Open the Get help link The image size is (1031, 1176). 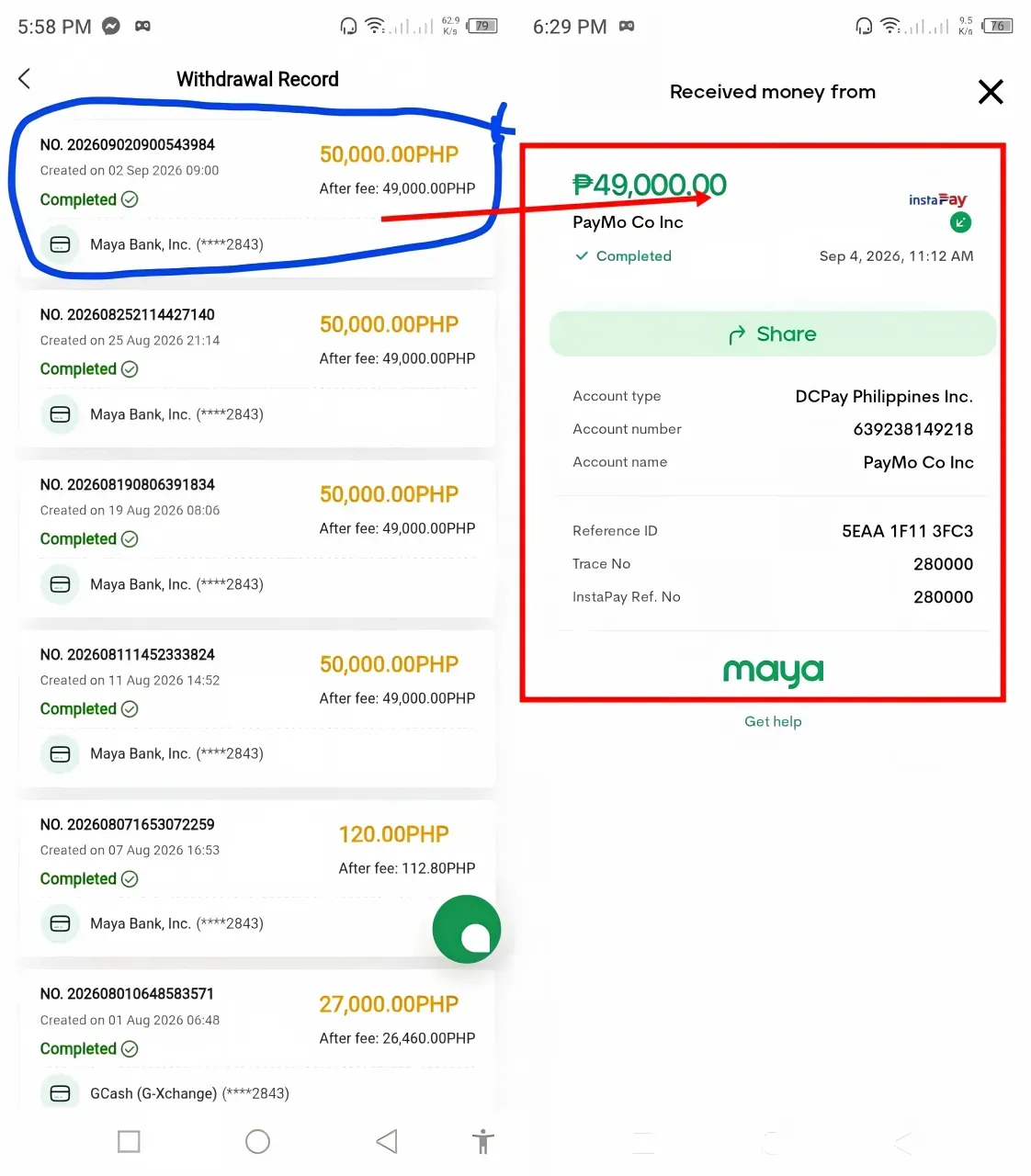click(773, 722)
